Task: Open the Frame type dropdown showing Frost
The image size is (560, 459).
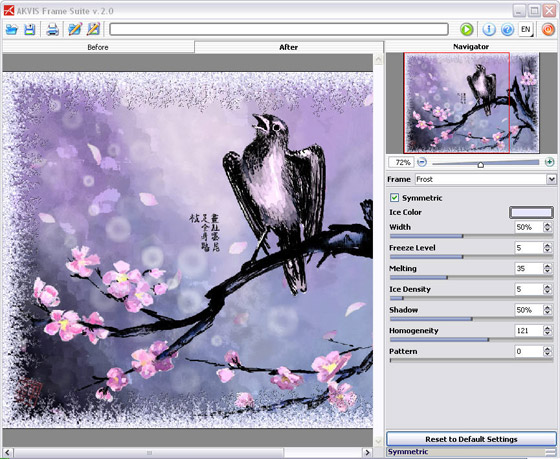Action: click(x=485, y=179)
